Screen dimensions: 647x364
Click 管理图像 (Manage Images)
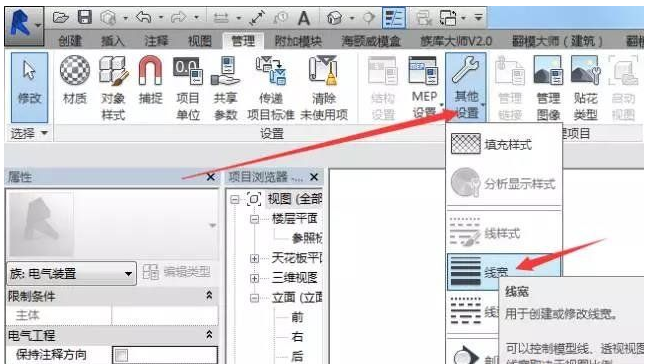pos(548,88)
